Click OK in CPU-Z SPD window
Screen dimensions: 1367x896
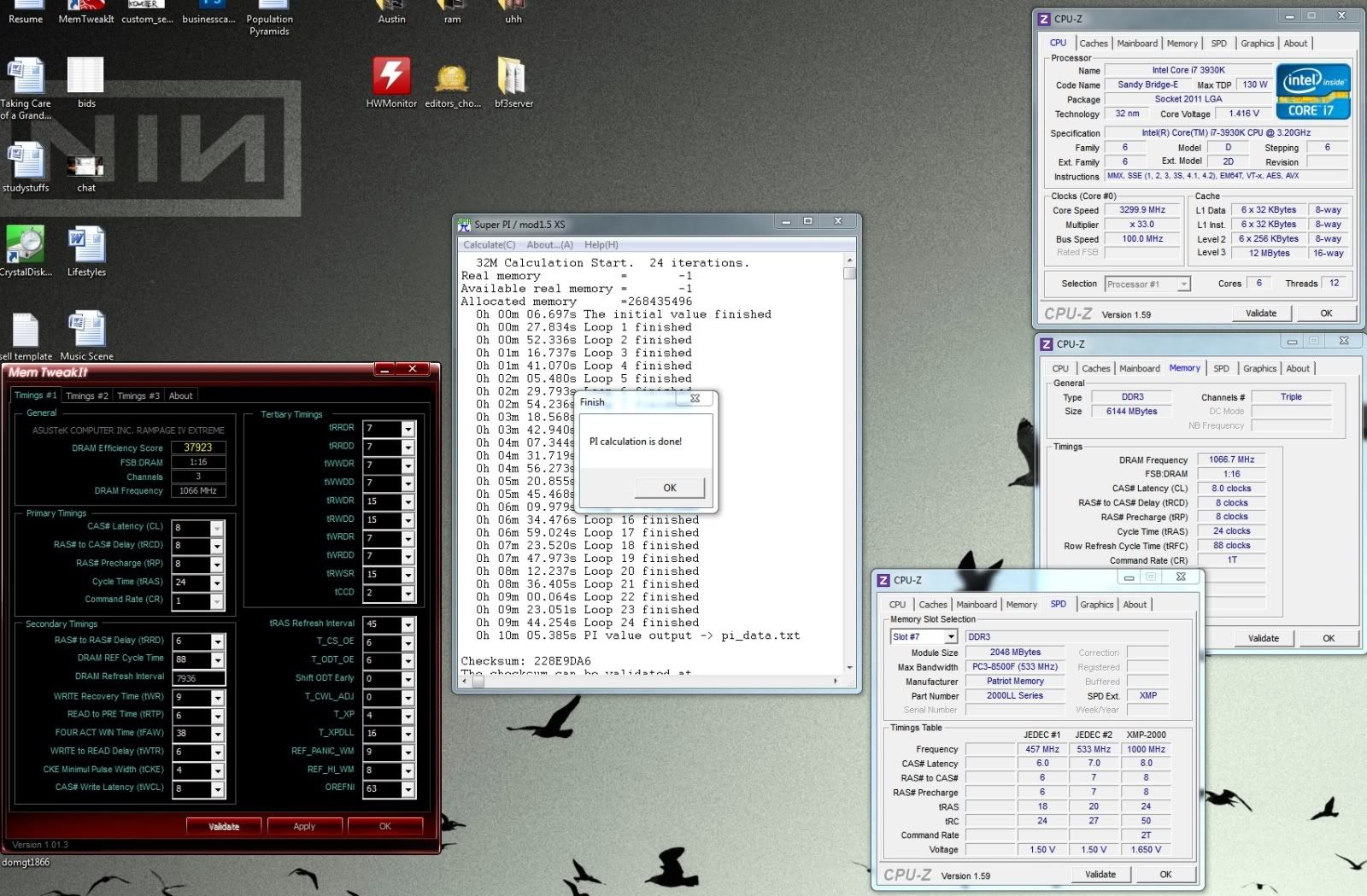click(1165, 875)
